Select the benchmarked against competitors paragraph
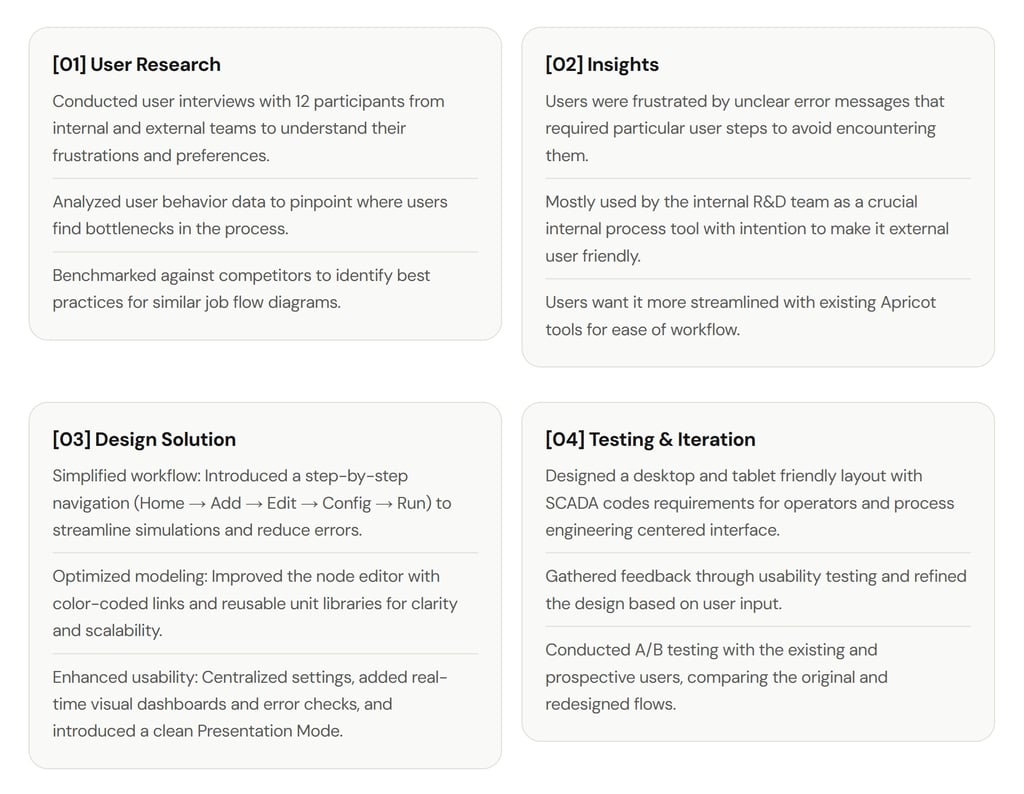Viewport: 1024px width, 794px height. pyautogui.click(x=241, y=289)
